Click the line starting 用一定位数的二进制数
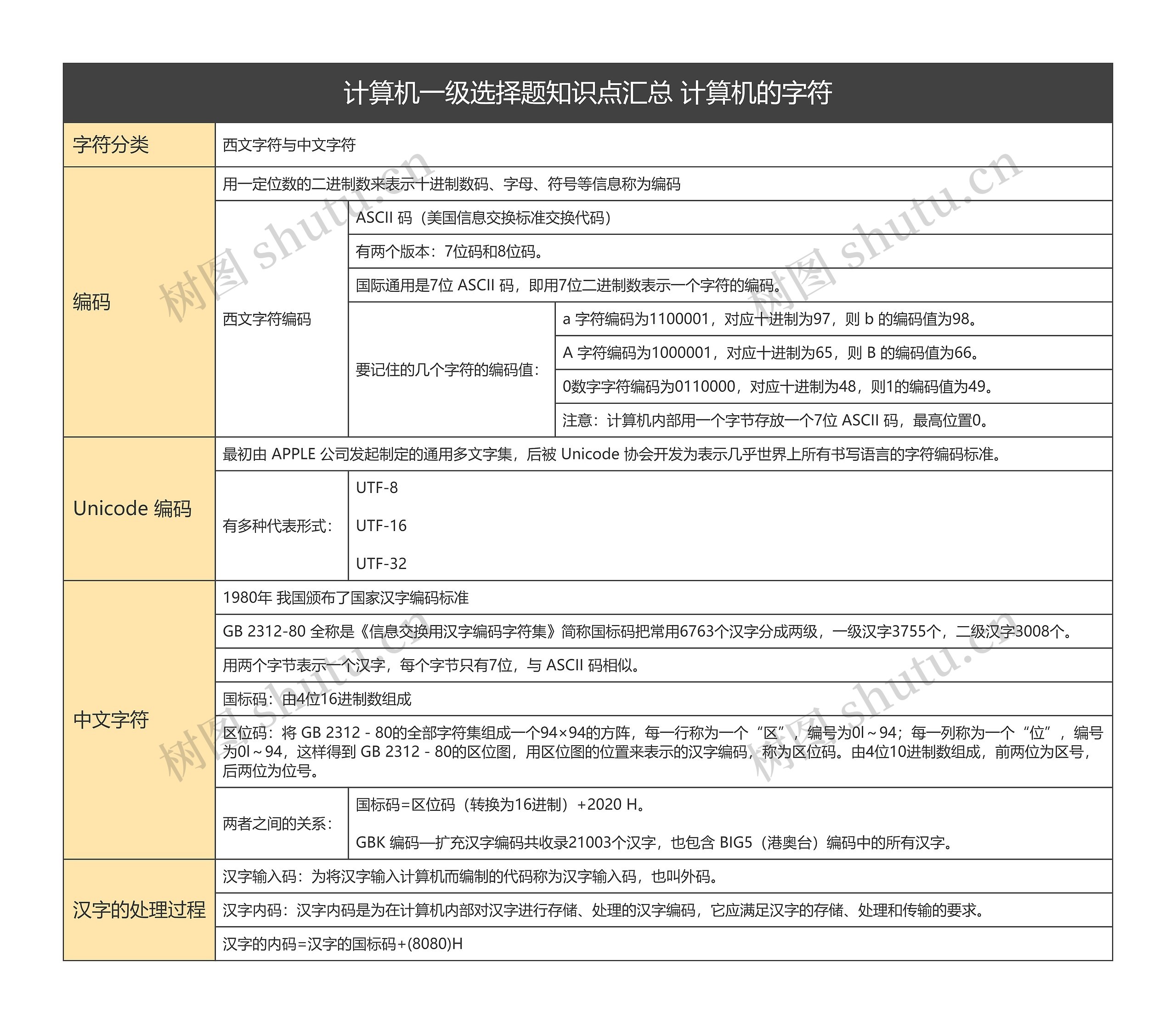Screen dimensions: 1176x1024 point(452,184)
